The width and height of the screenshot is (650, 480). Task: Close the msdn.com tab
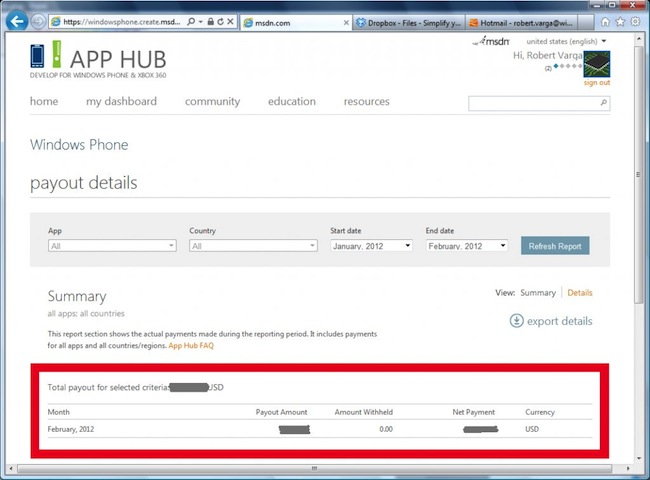click(346, 23)
